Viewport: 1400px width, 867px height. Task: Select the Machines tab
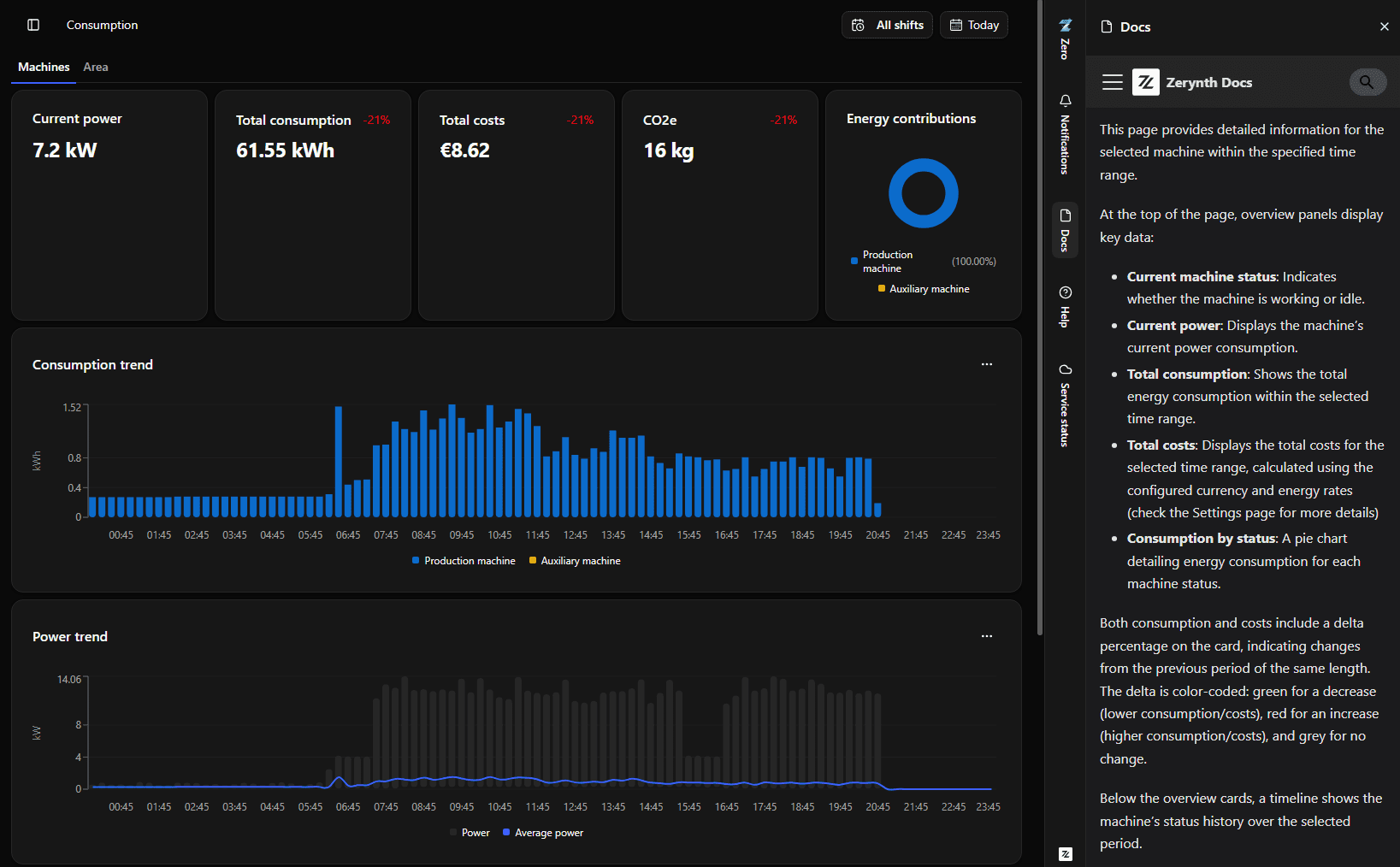tap(44, 67)
